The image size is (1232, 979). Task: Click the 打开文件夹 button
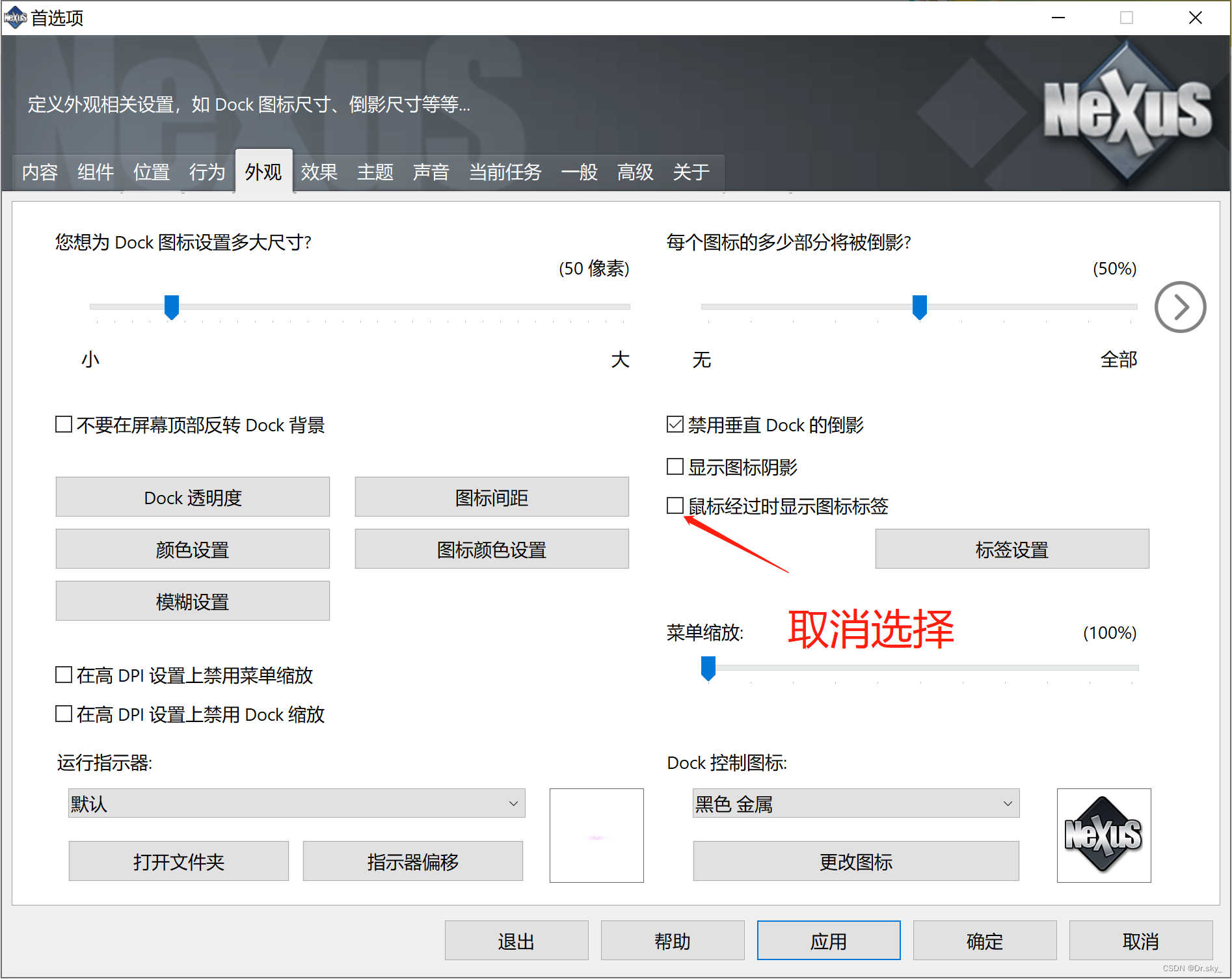point(179,861)
